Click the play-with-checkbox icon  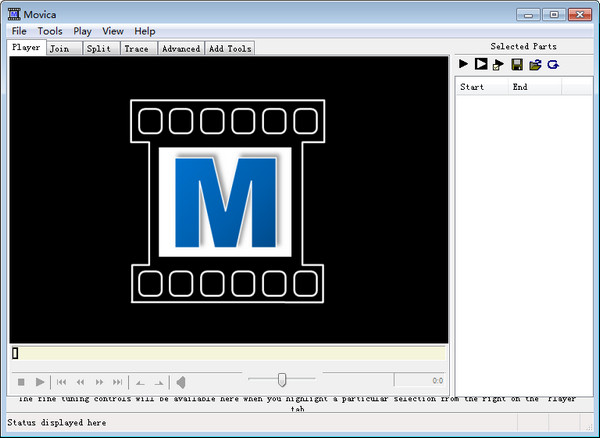click(497, 64)
